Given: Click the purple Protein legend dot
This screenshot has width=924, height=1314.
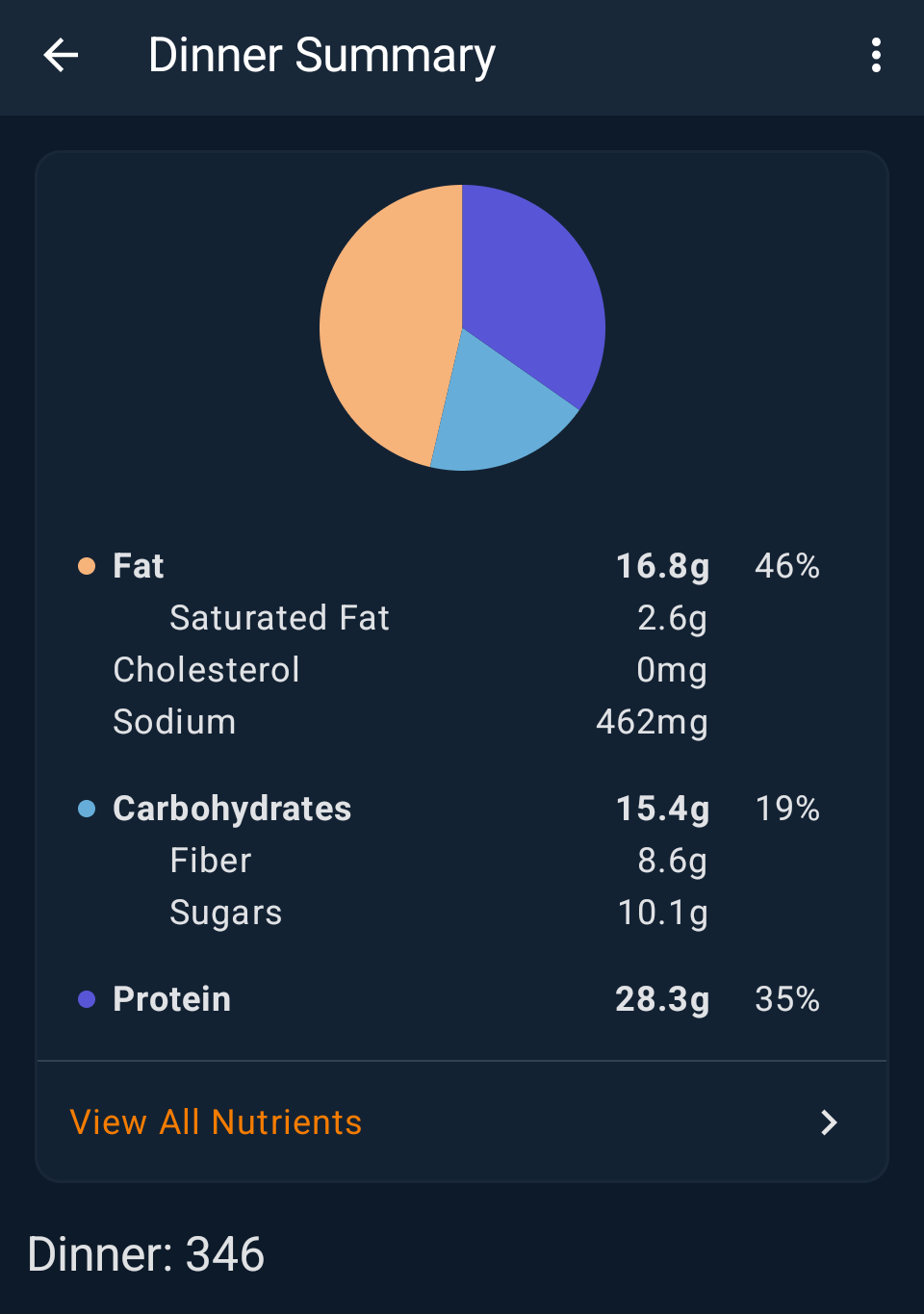Looking at the screenshot, I should [x=87, y=999].
